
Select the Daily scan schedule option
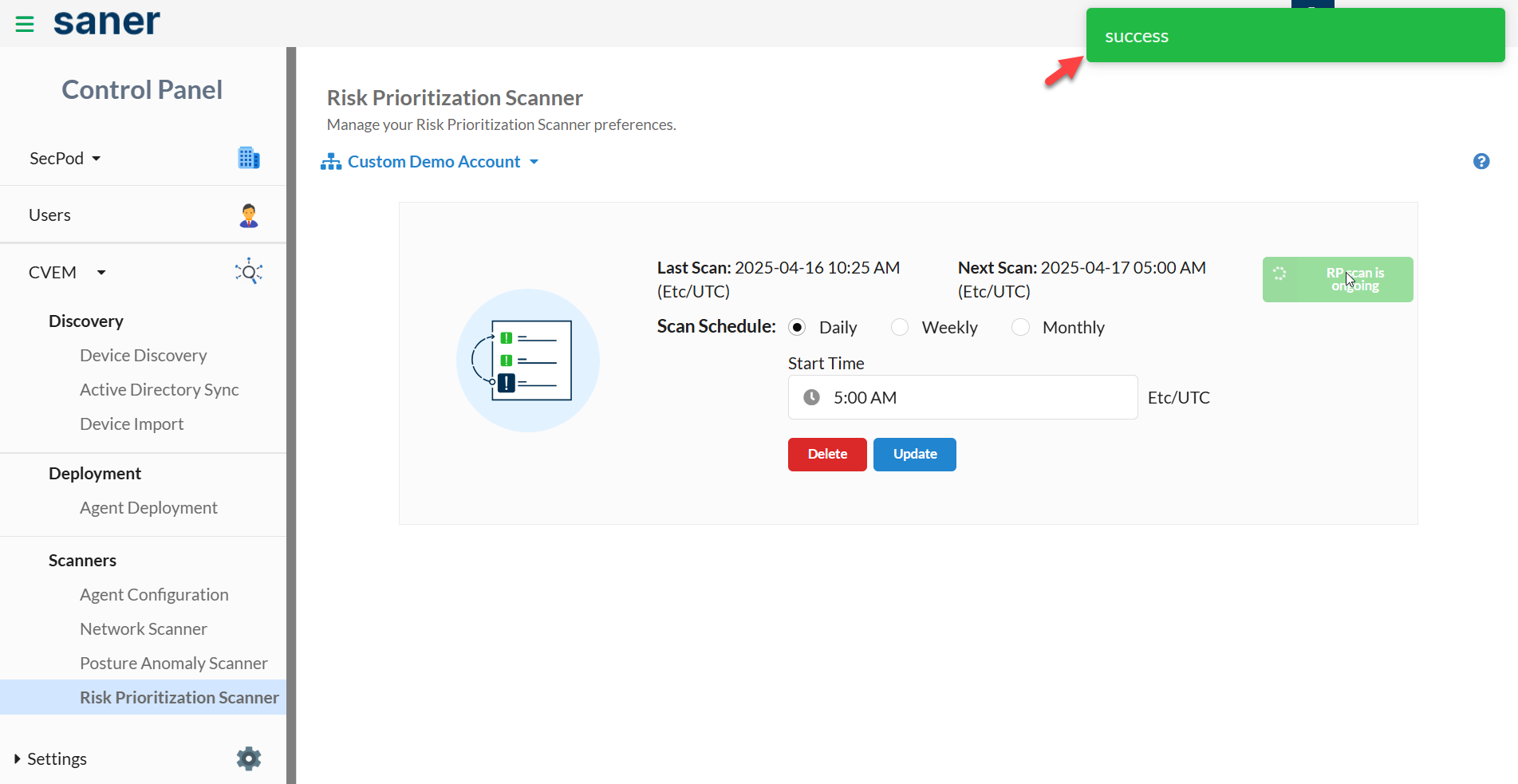pyautogui.click(x=797, y=327)
